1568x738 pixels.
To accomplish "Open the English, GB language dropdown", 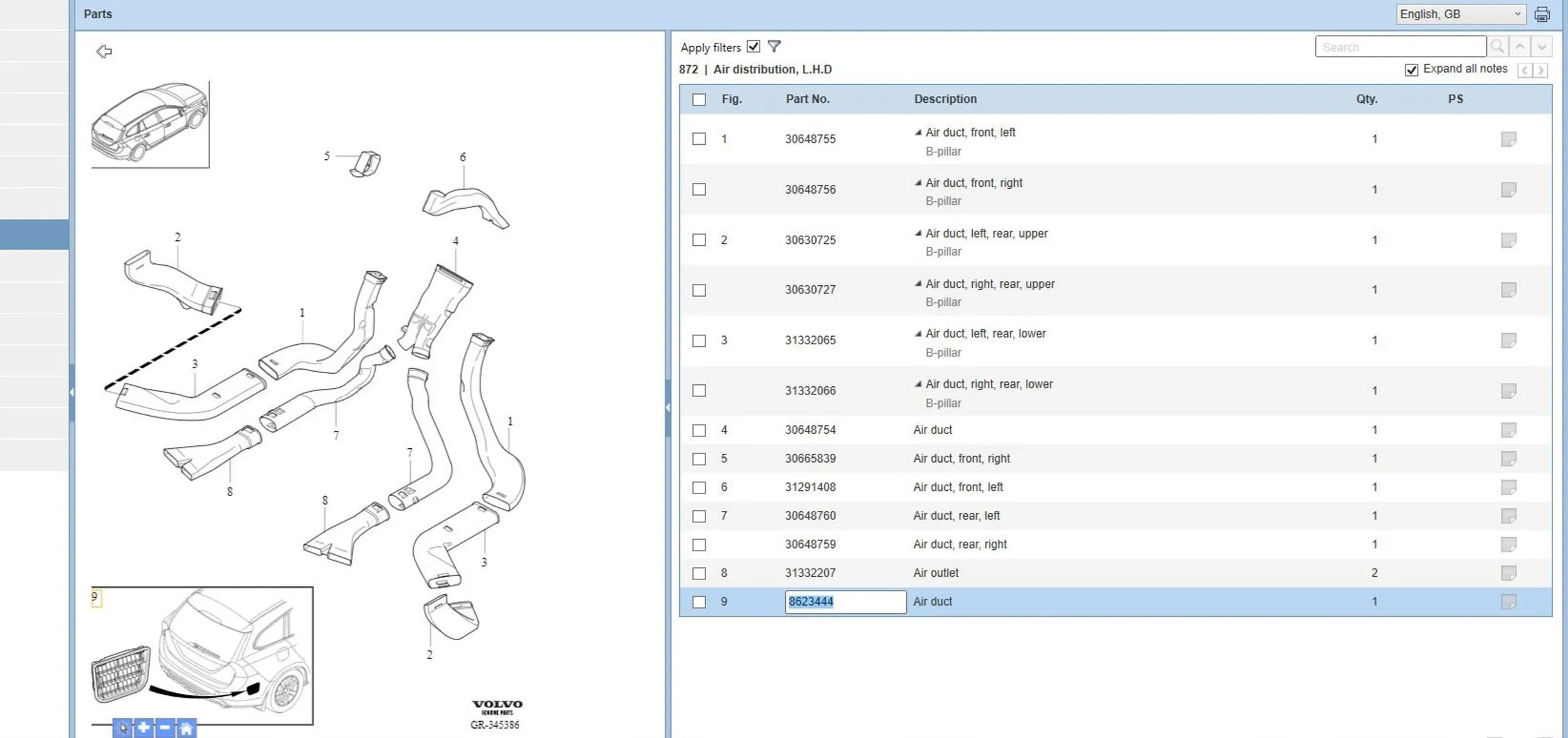I will coord(1461,14).
